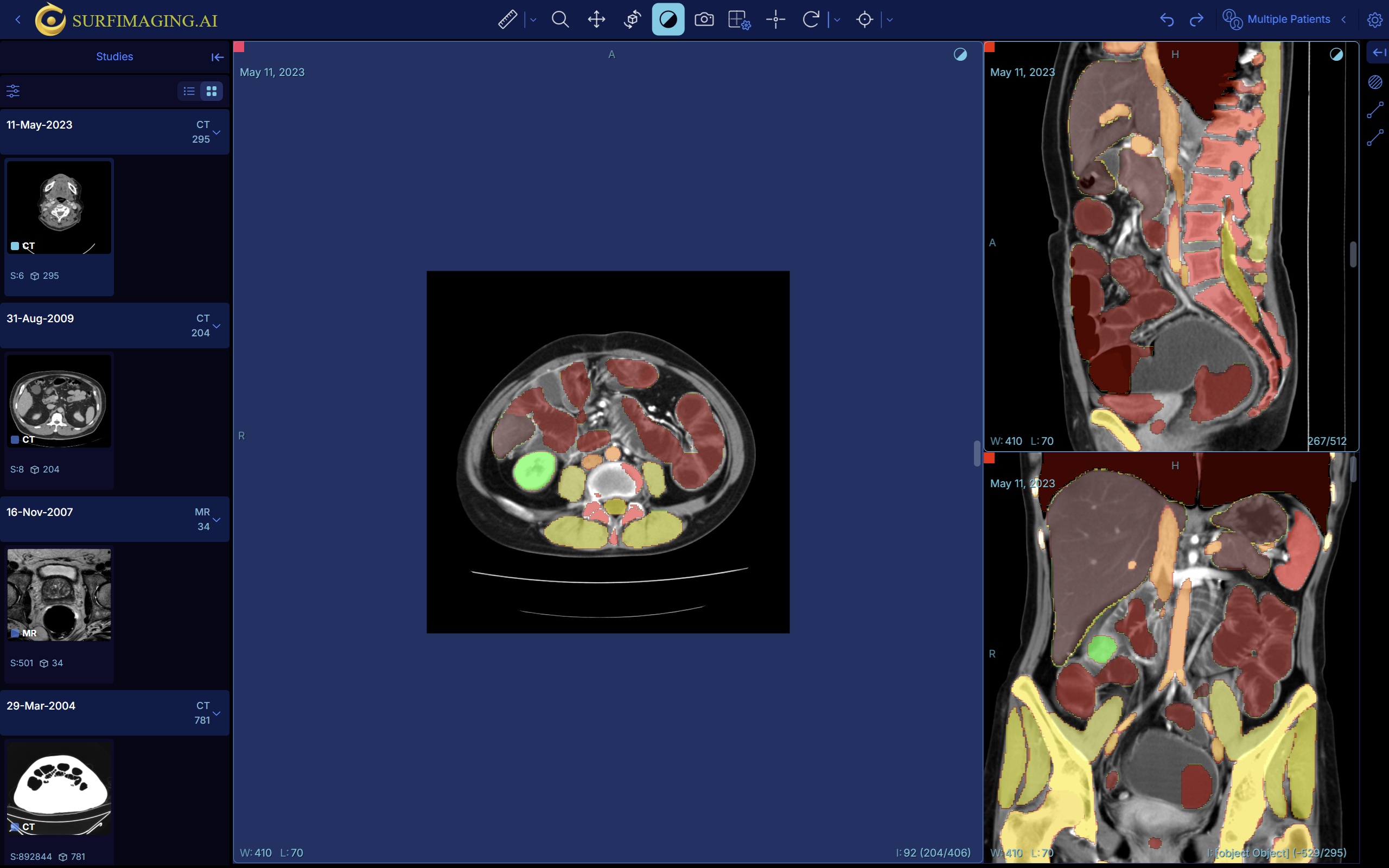Select the Measure tool
Screen dimensions: 1389x868
pyautogui.click(x=507, y=19)
